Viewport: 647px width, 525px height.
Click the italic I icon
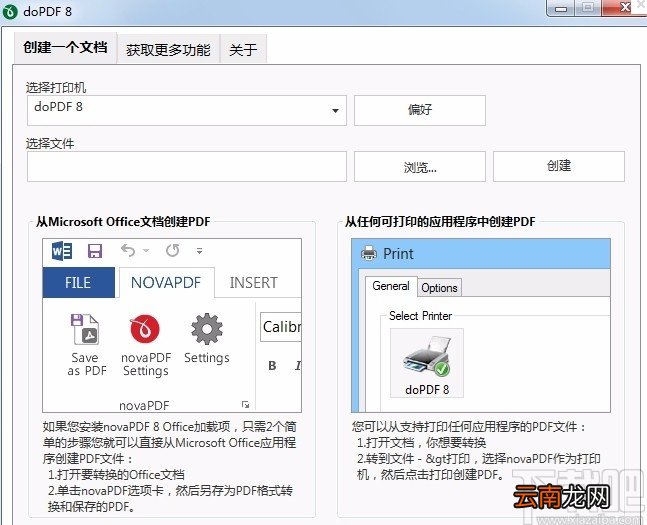(x=298, y=365)
